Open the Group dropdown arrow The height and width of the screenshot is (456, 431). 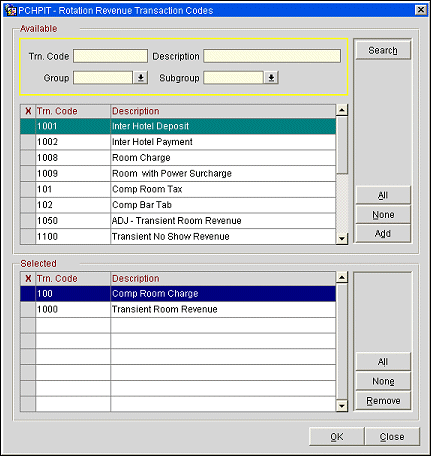coord(141,78)
